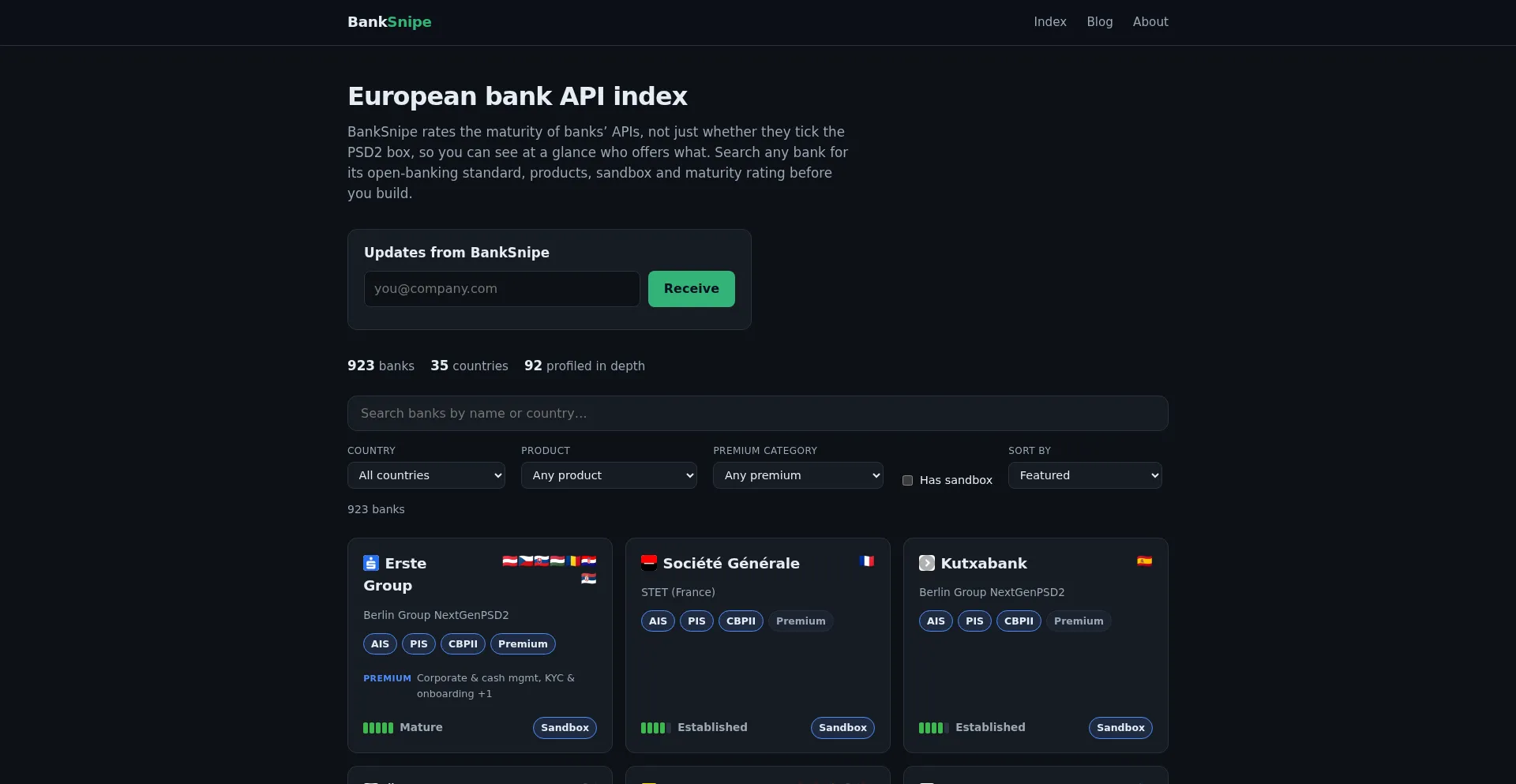Click the '923 banks' count below the filters
1516x784 pixels.
pyautogui.click(x=376, y=509)
